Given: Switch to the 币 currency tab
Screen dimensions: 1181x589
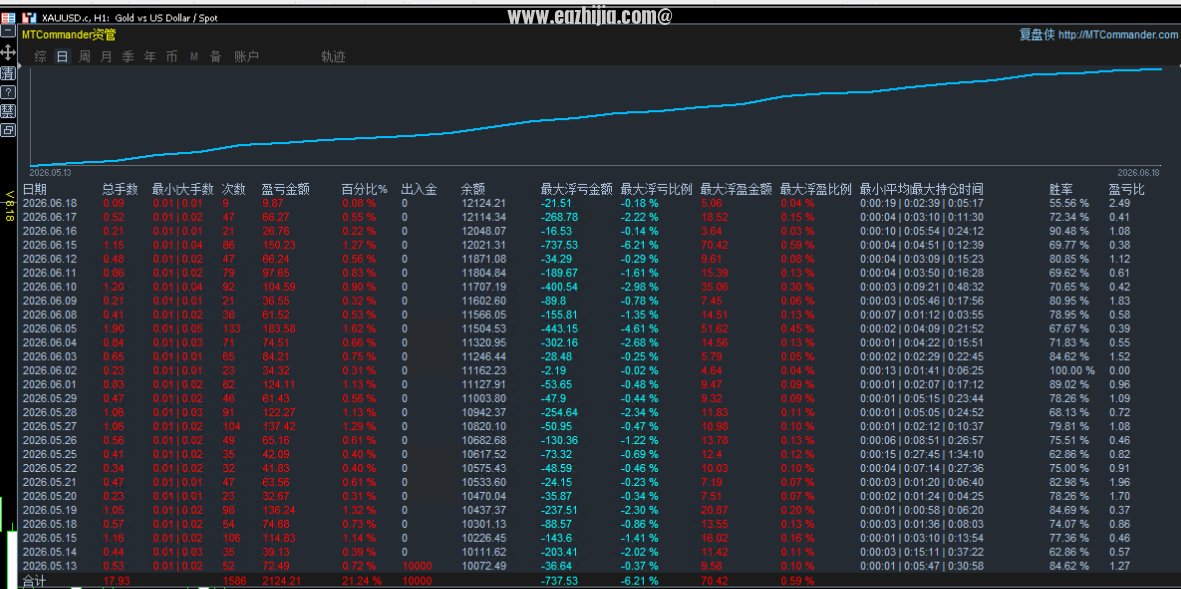Looking at the screenshot, I should pos(172,56).
